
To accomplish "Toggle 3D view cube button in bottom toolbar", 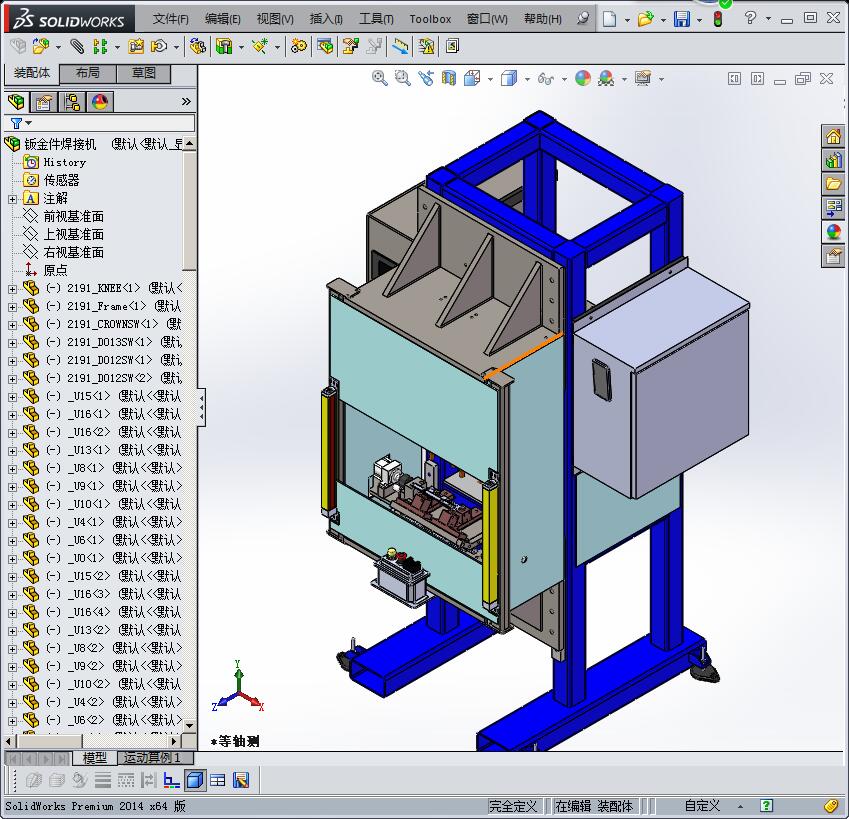I will pyautogui.click(x=194, y=780).
